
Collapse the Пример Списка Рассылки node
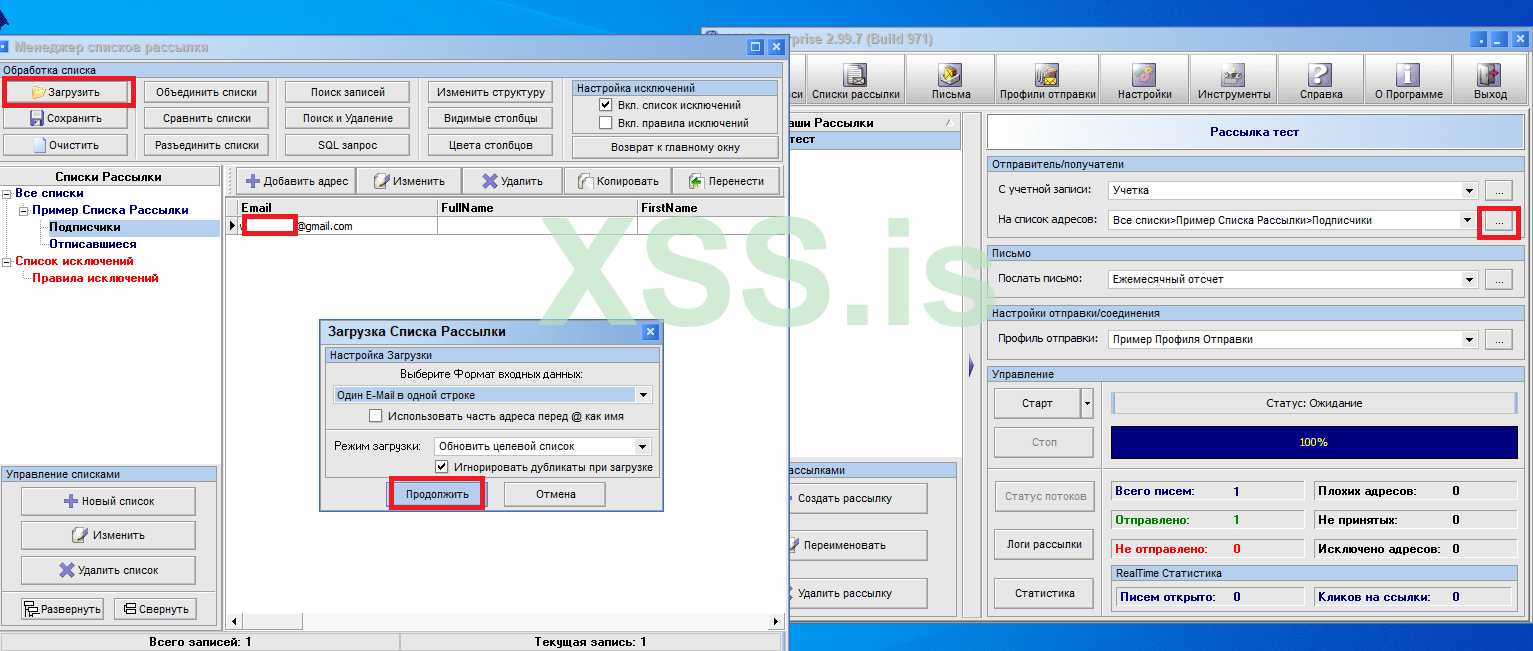coord(24,210)
